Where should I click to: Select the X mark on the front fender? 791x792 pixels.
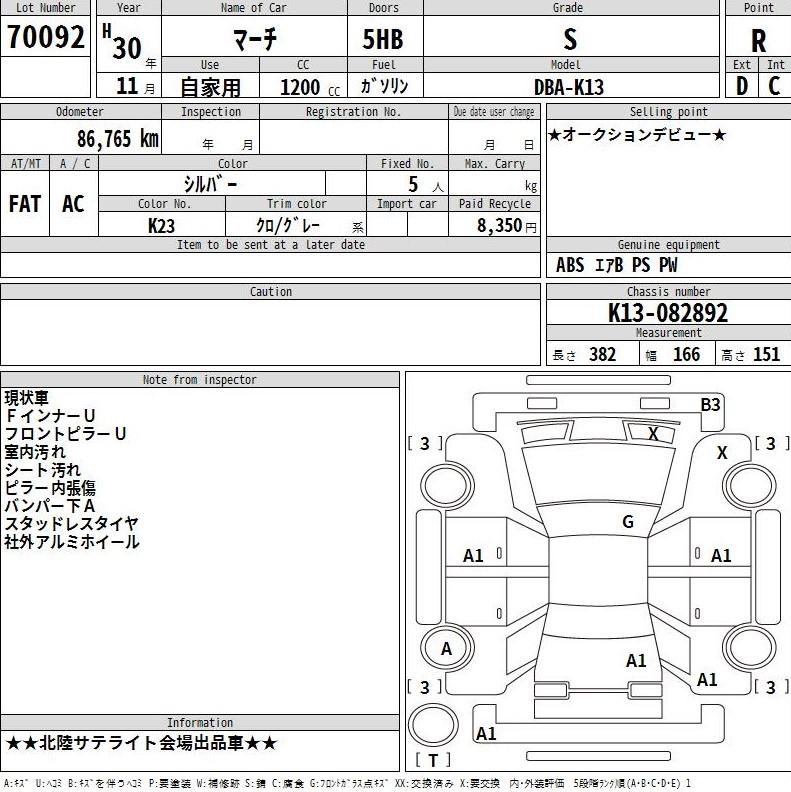pyautogui.click(x=722, y=453)
